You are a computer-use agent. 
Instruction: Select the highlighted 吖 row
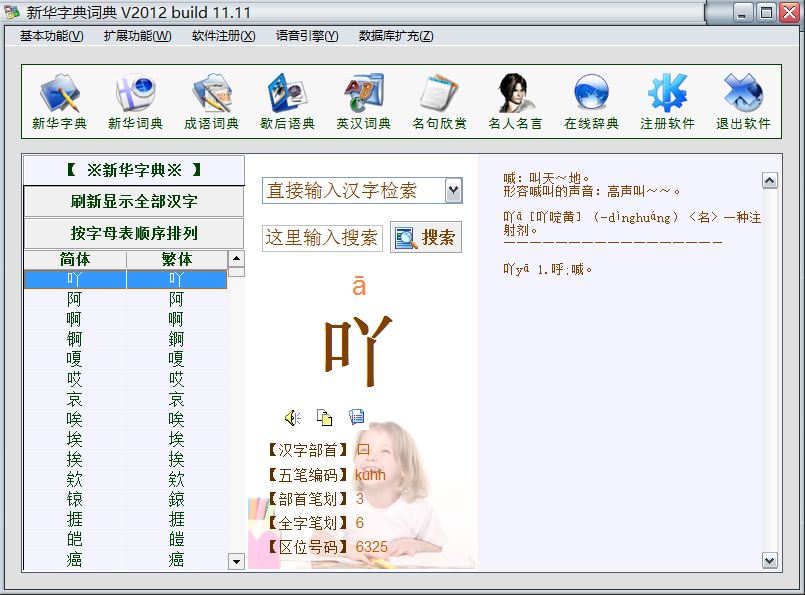click(x=125, y=279)
